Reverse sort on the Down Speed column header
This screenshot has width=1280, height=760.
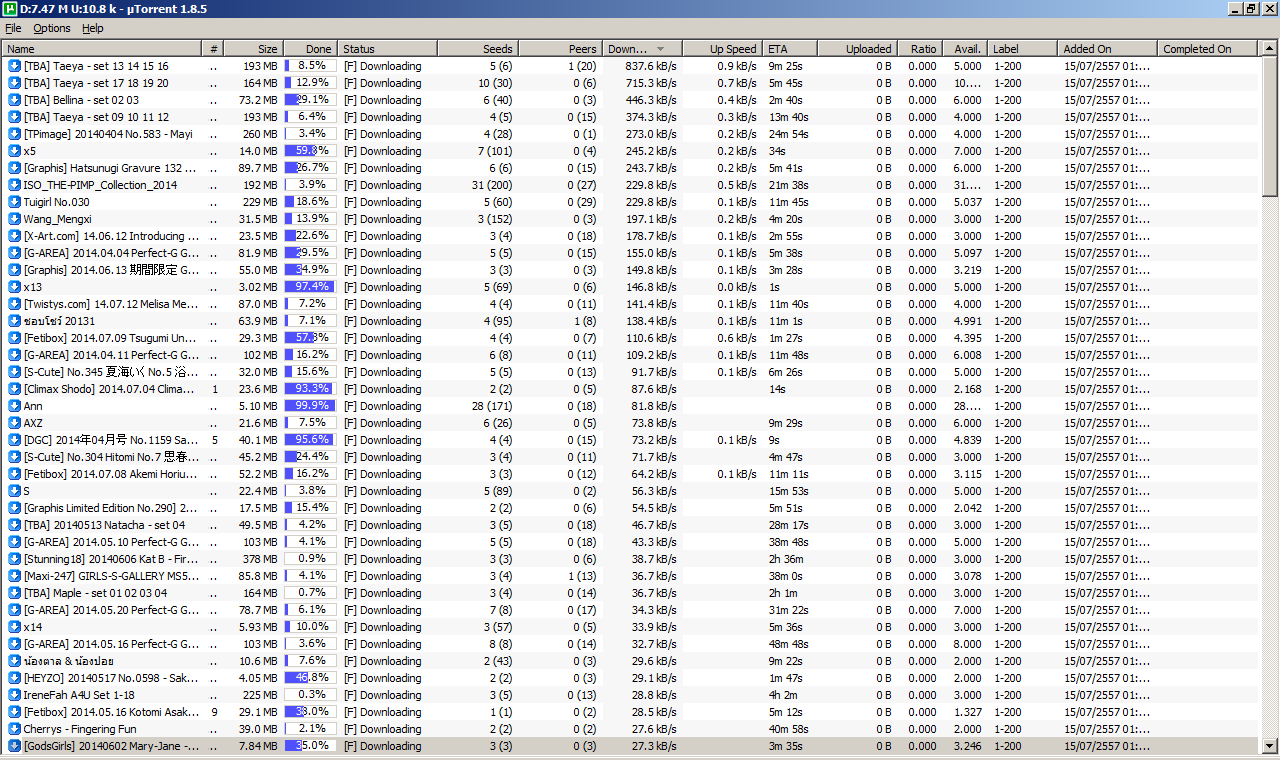[x=642, y=49]
